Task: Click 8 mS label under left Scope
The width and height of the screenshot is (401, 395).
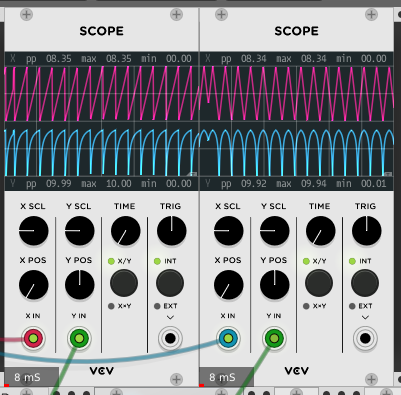Action: tap(27, 377)
